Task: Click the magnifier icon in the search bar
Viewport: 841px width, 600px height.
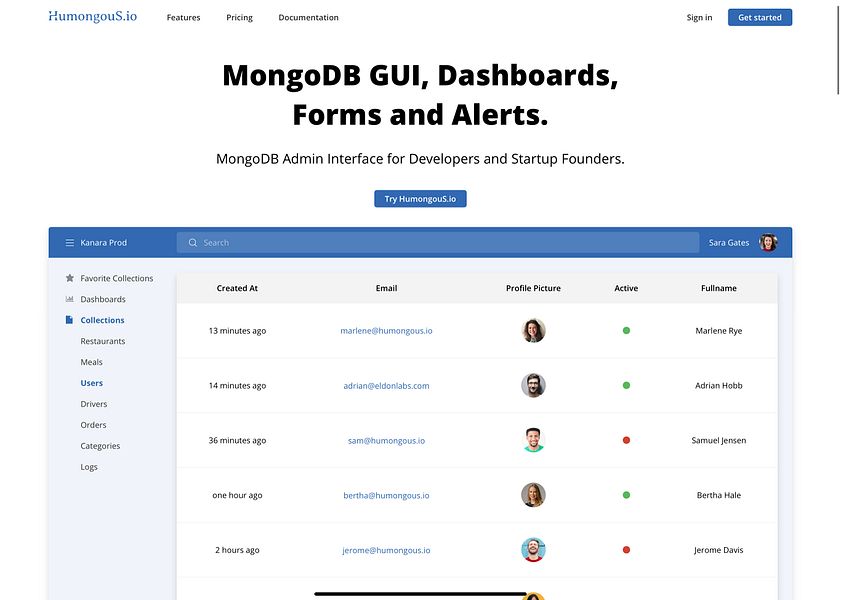Action: [x=193, y=242]
